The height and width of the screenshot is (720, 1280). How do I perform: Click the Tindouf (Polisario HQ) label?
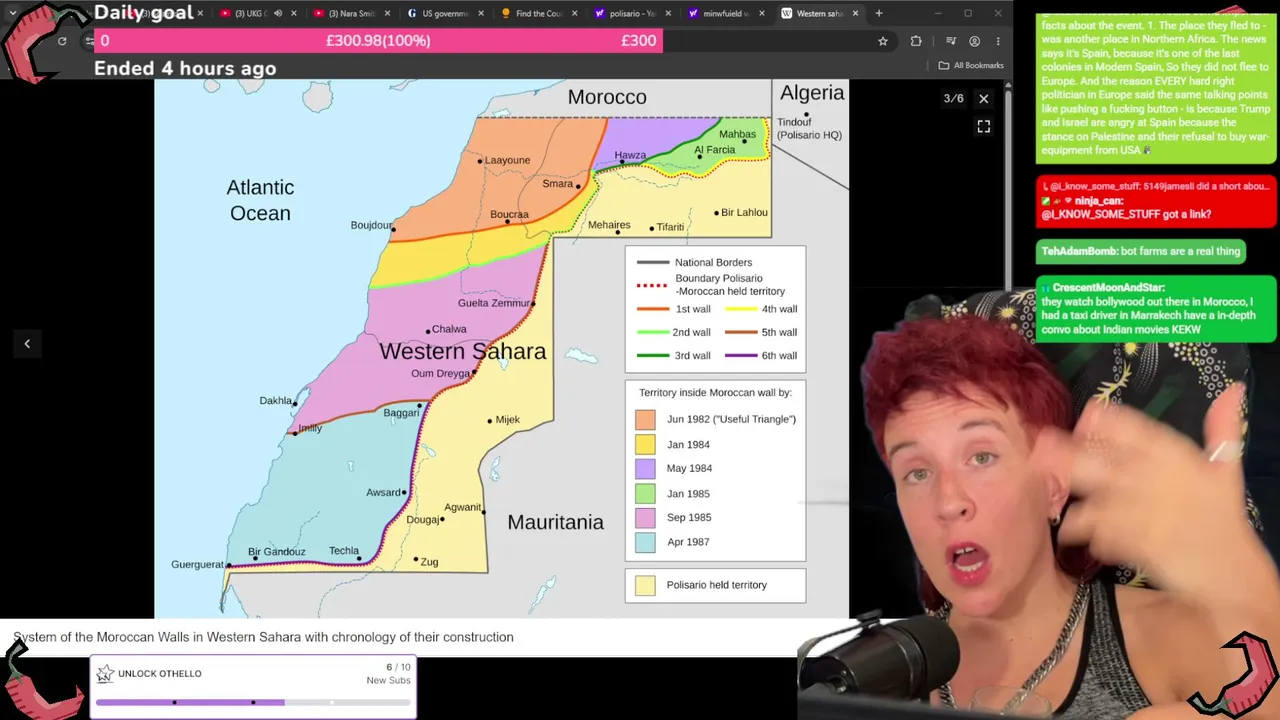click(809, 129)
